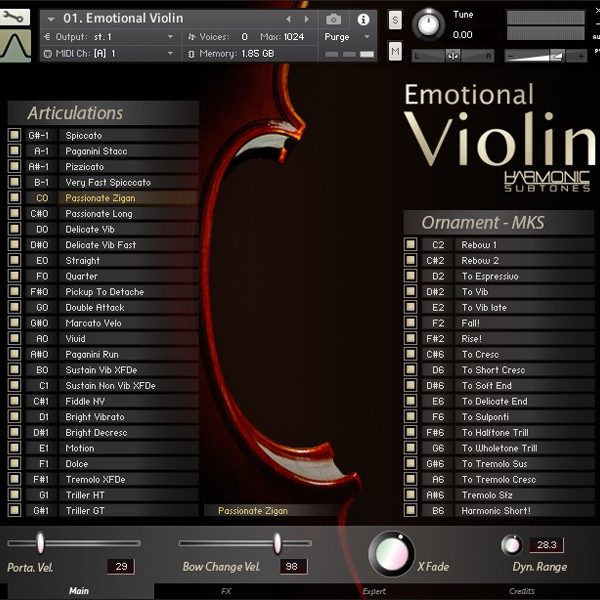The width and height of the screenshot is (600, 600).
Task: Click the Tune value 0.00
Action: (x=462, y=35)
